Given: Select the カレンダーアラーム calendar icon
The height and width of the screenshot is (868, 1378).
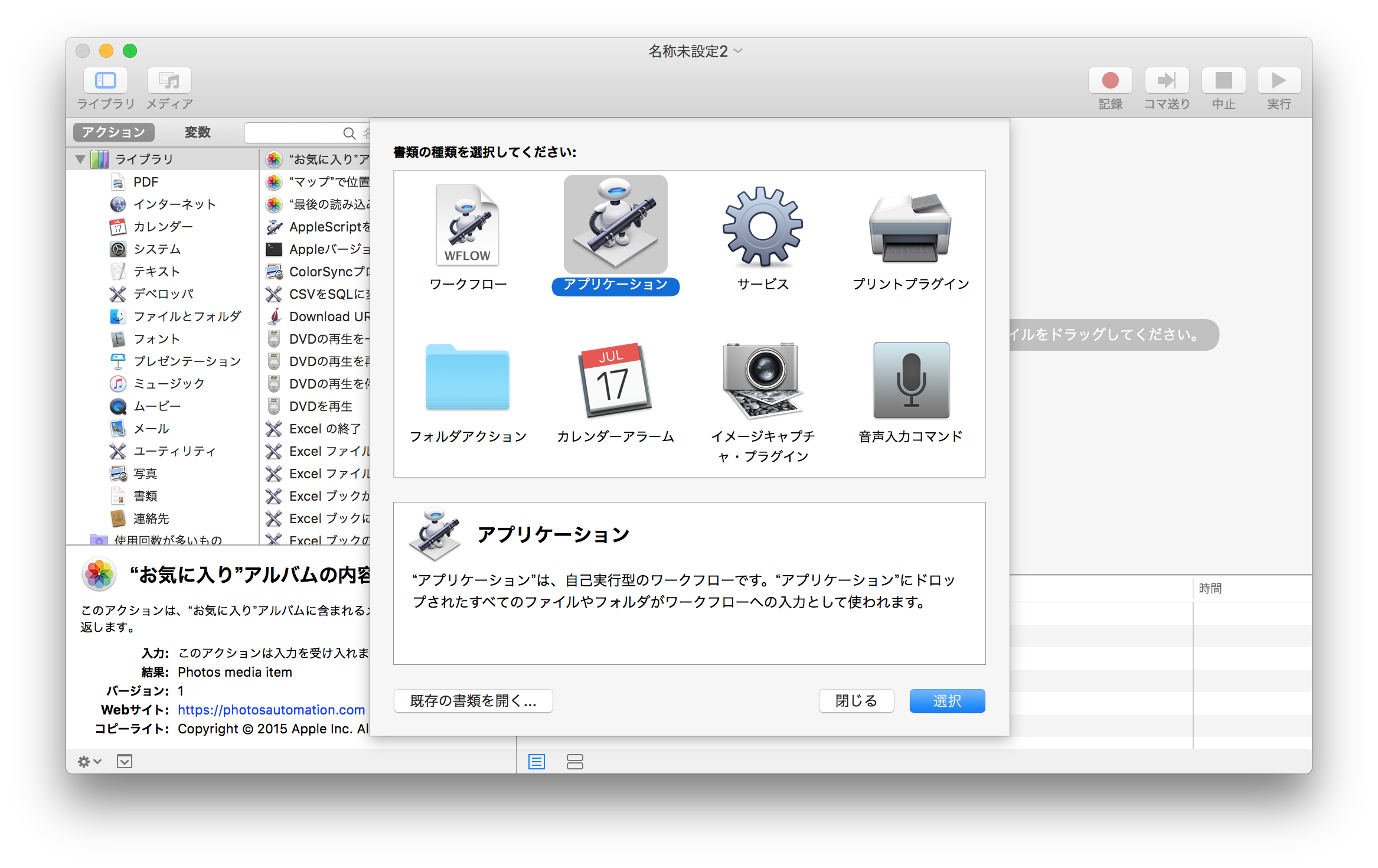Looking at the screenshot, I should point(615,379).
